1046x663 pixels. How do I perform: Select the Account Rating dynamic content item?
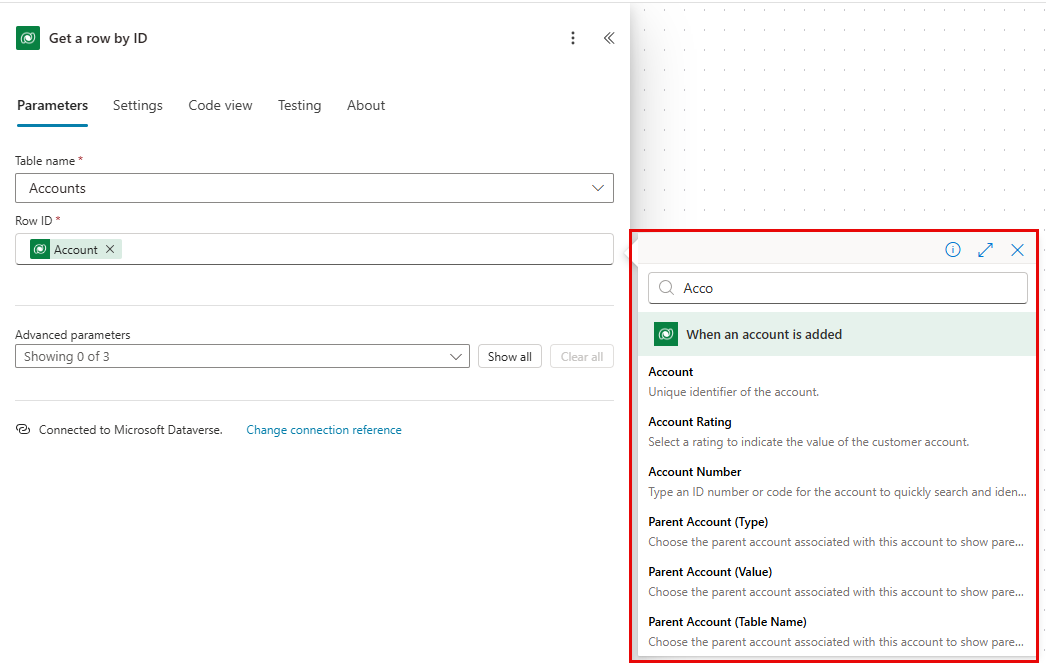coord(837,432)
